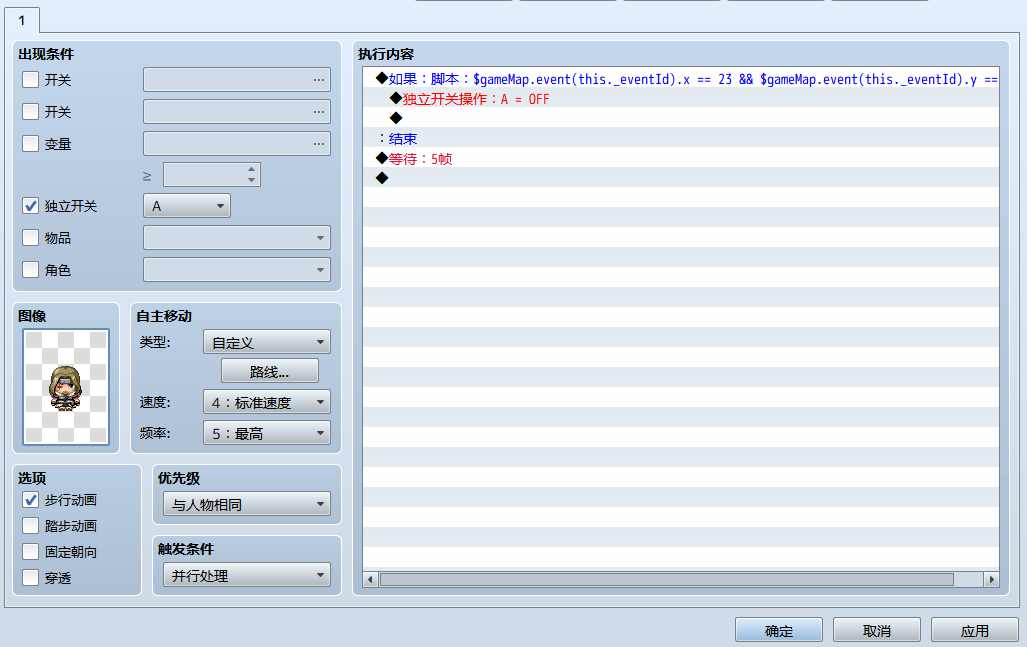1027x647 pixels.
Task: Decrease the 变量 threshold with the down arrow
Action: point(252,180)
